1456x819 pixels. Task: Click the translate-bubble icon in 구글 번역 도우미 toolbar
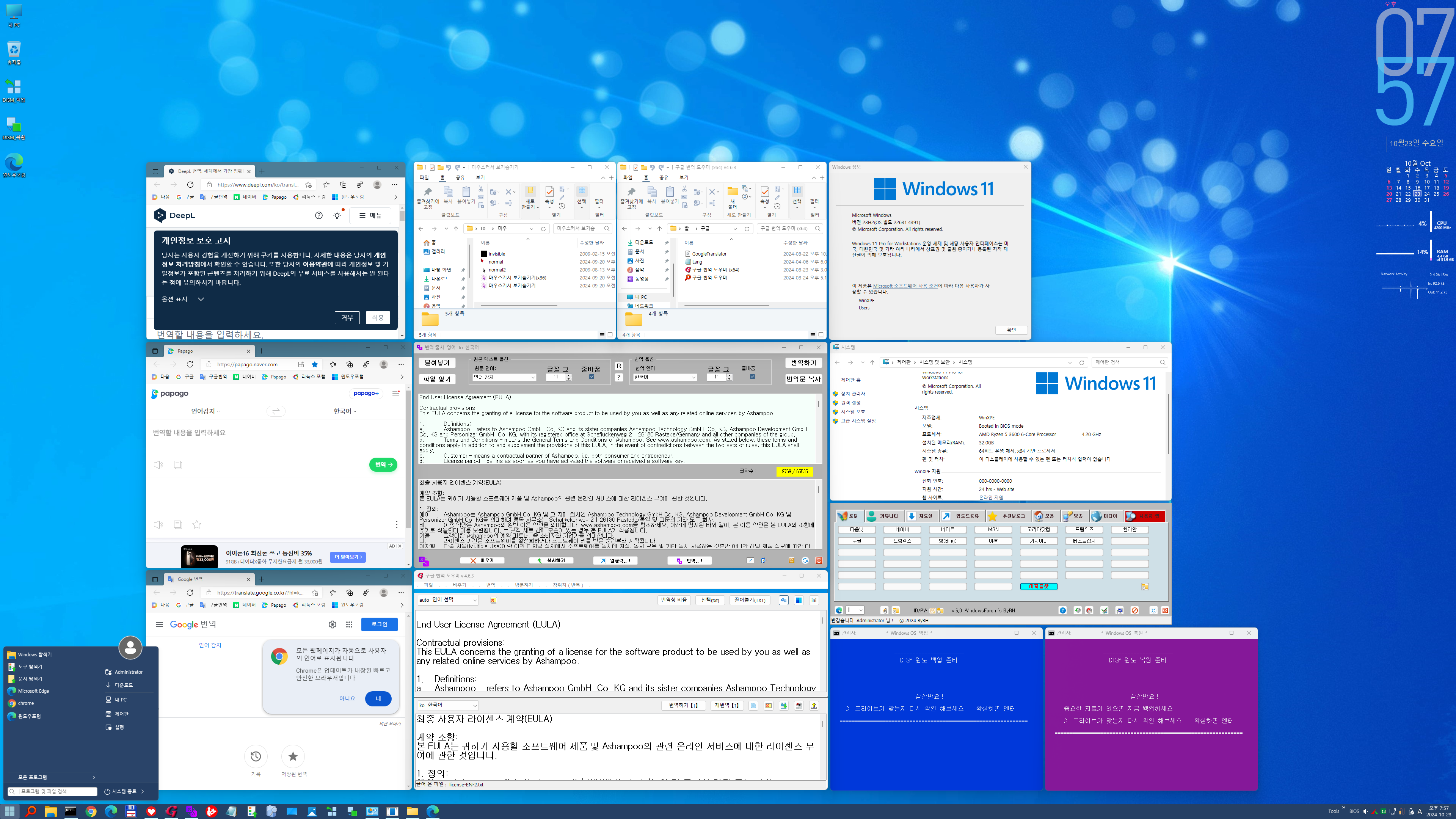(x=783, y=600)
